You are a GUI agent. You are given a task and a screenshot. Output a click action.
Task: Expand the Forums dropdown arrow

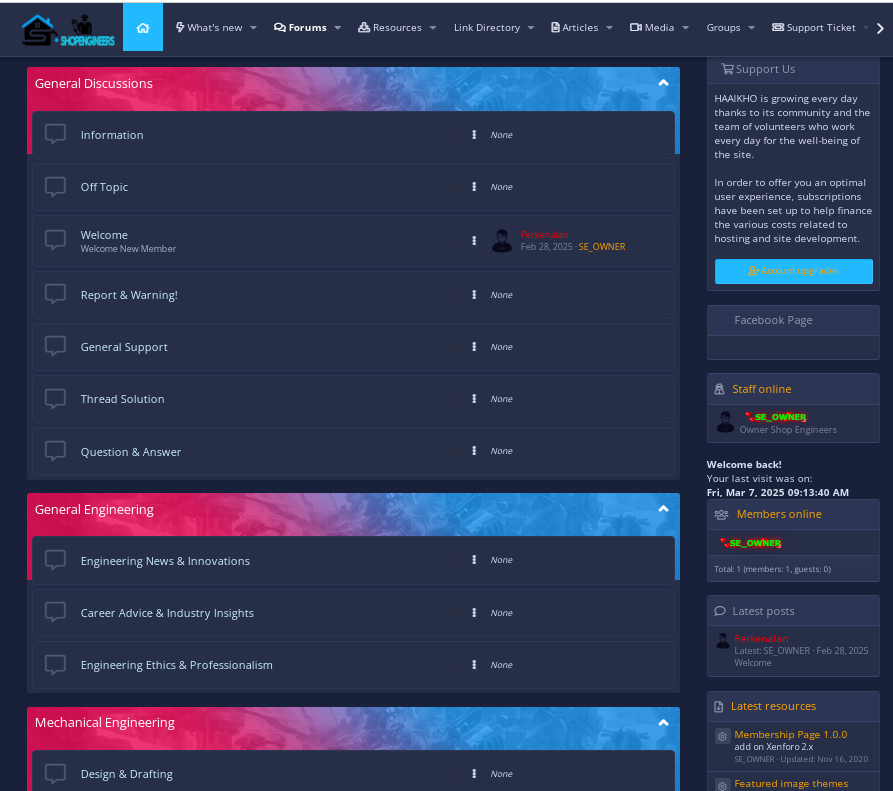tap(338, 28)
